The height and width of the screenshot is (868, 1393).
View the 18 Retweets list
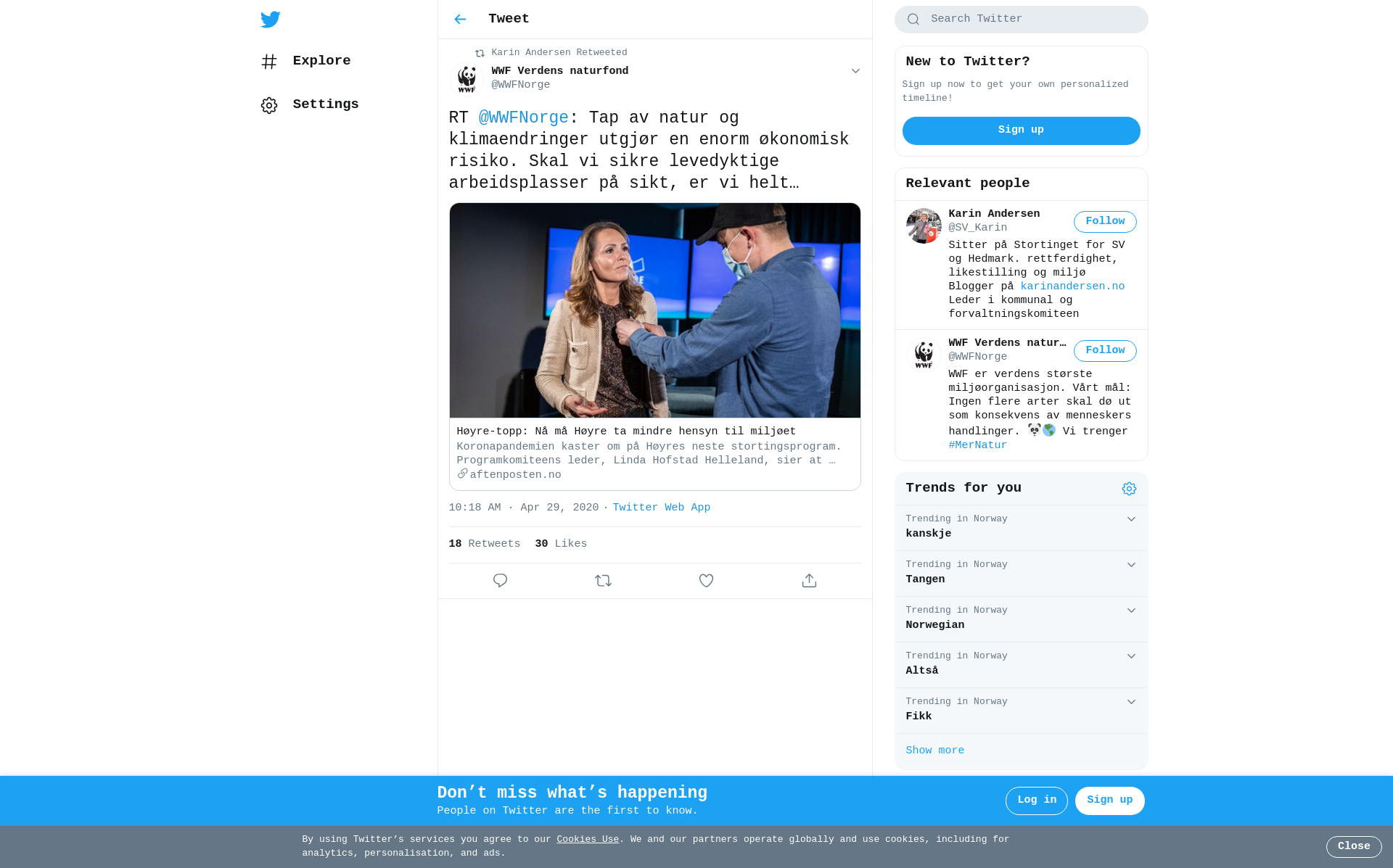(x=484, y=544)
